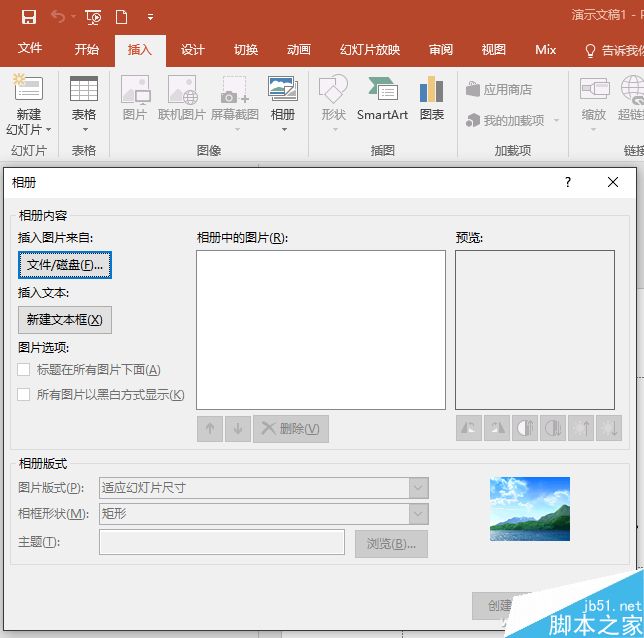Expand the 相册 ribbon dropdown arrow

click(x=284, y=130)
